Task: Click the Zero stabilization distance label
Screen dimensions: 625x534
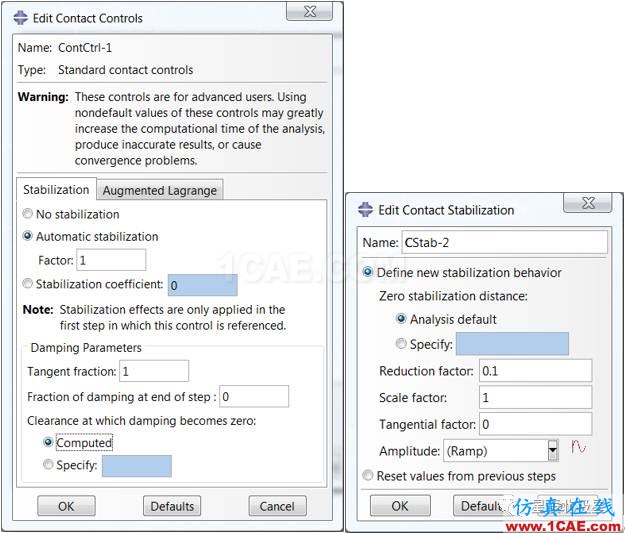Action: pyautogui.click(x=453, y=296)
